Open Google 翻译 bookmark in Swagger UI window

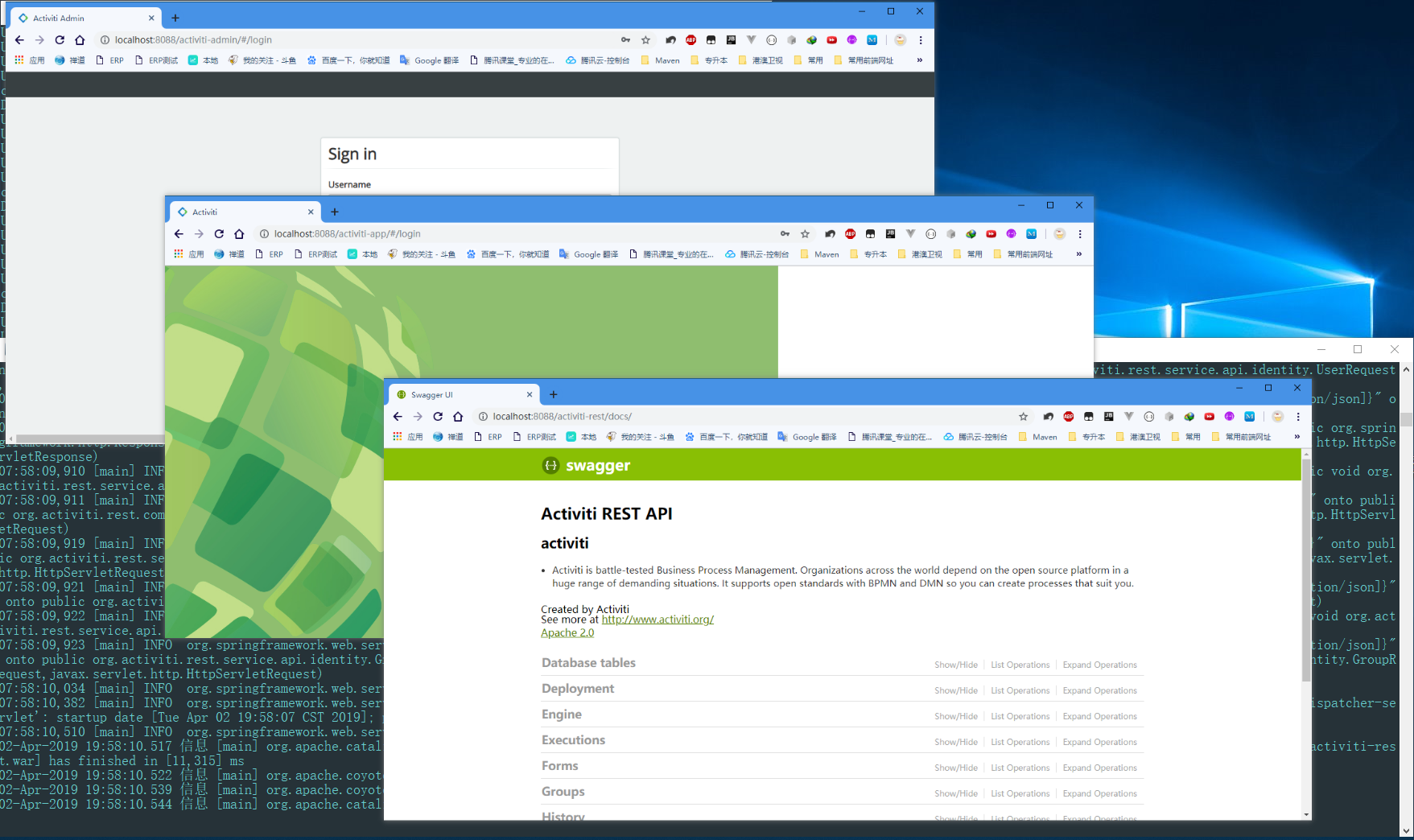pyautogui.click(x=807, y=437)
